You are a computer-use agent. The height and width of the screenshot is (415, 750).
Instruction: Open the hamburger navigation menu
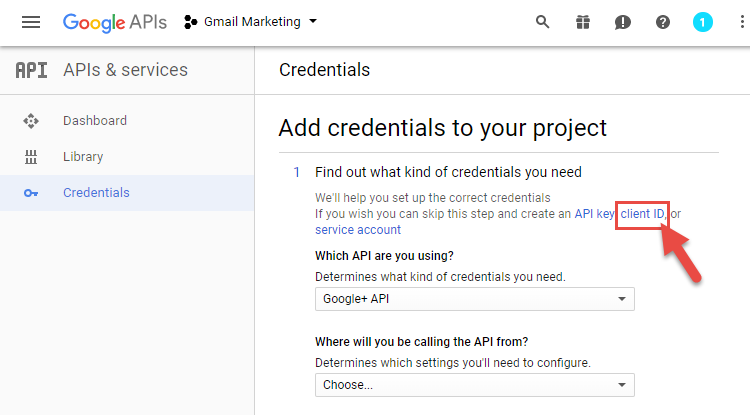(31, 22)
